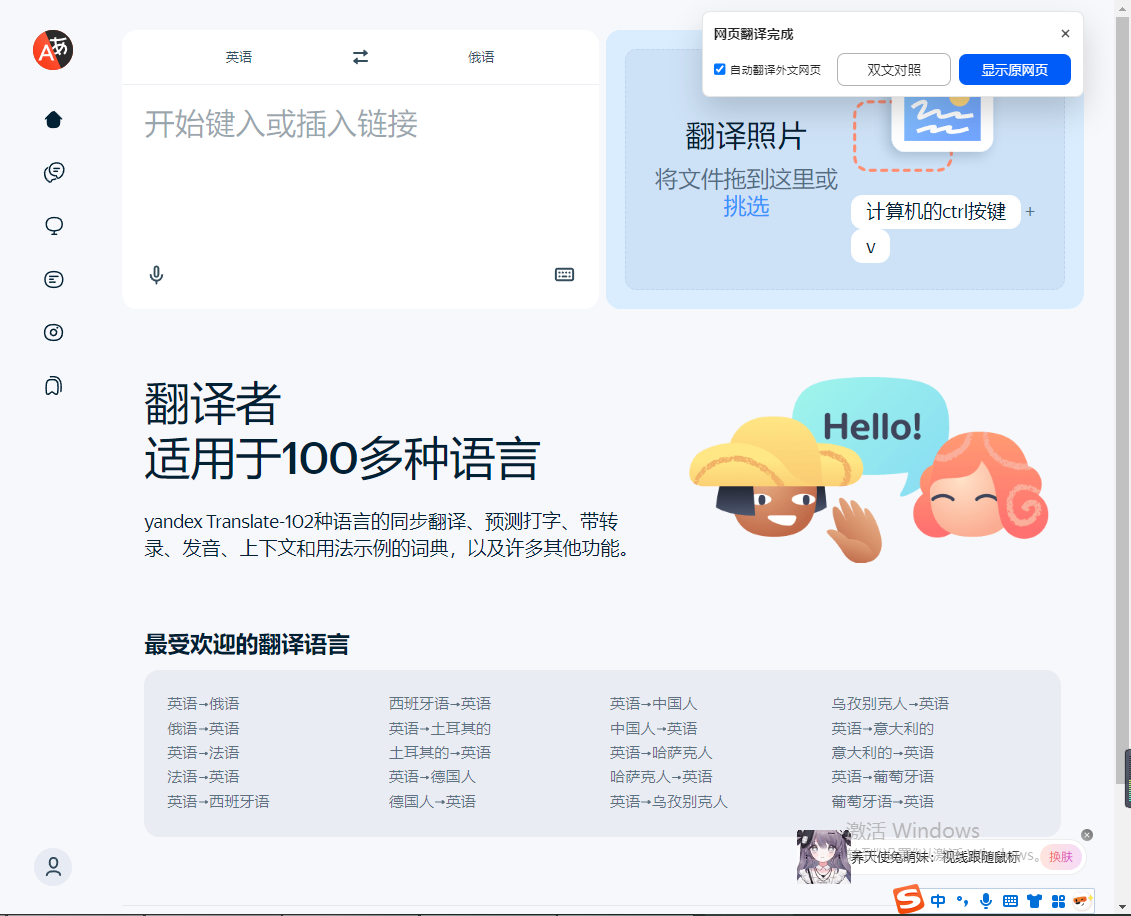
Task: Open 英语→土耳其的 link
Action: click(x=440, y=728)
